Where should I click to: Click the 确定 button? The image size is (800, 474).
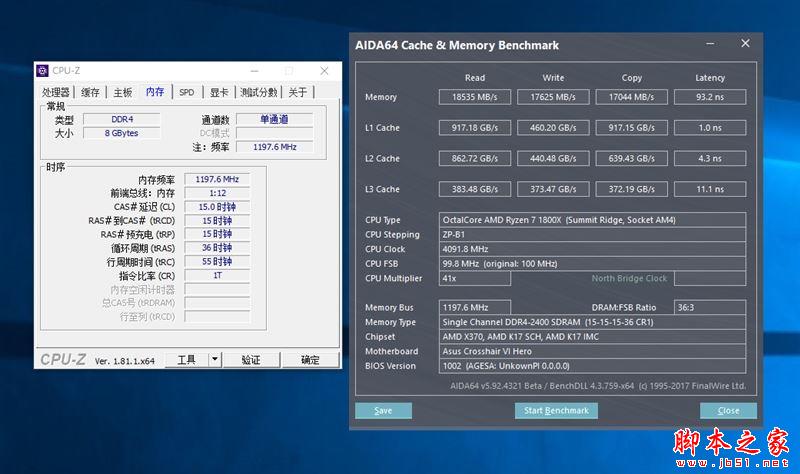(311, 360)
